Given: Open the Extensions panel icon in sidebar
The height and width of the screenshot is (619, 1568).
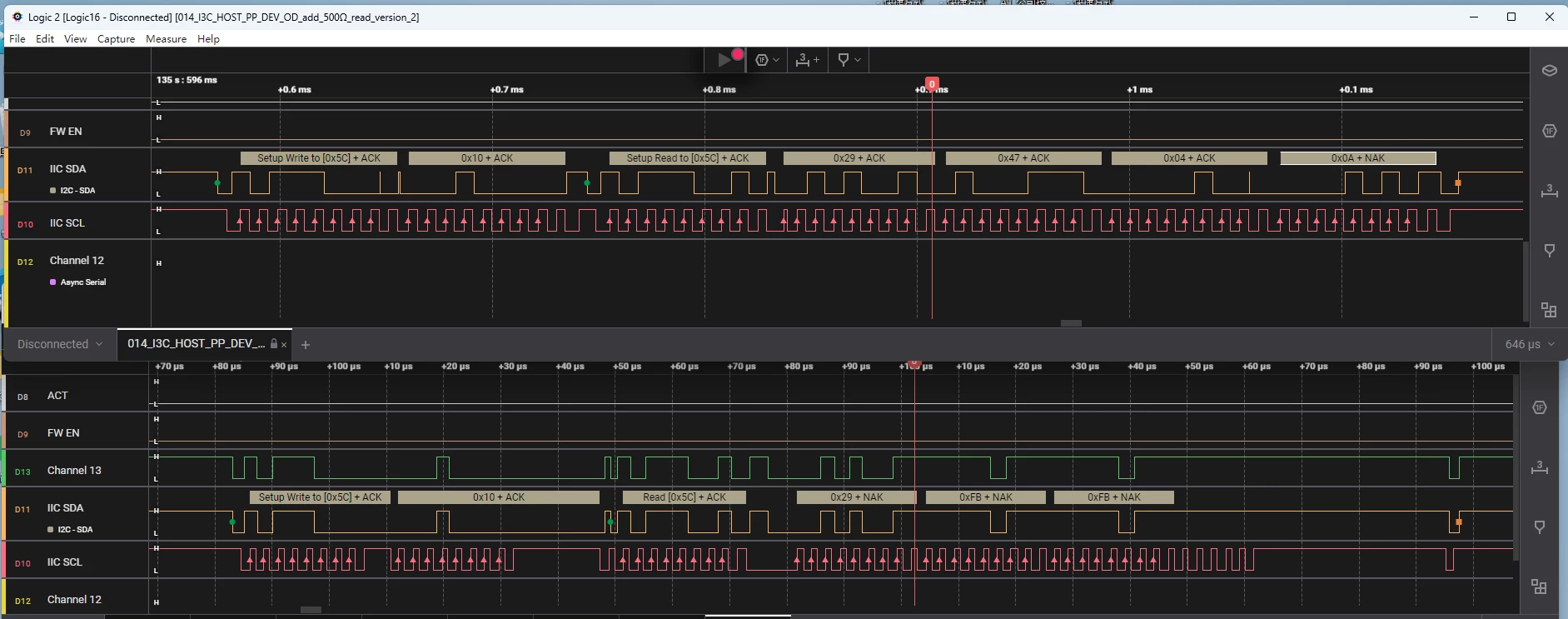Looking at the screenshot, I should click(x=1549, y=310).
